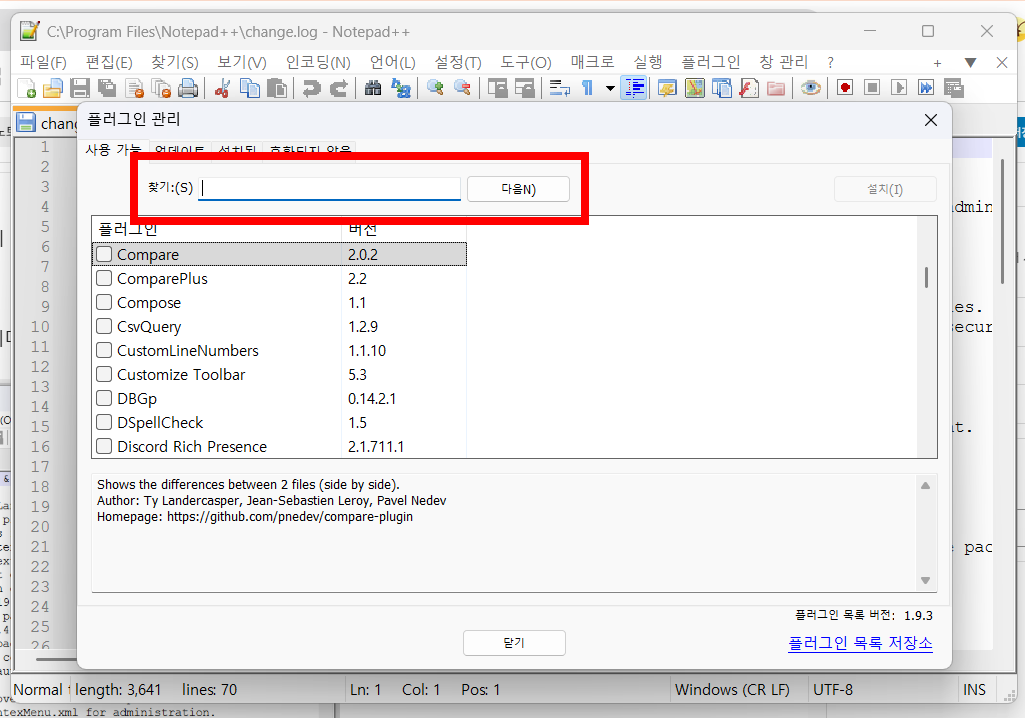Click the Undo arrow icon
This screenshot has width=1025, height=718.
pos(312,88)
